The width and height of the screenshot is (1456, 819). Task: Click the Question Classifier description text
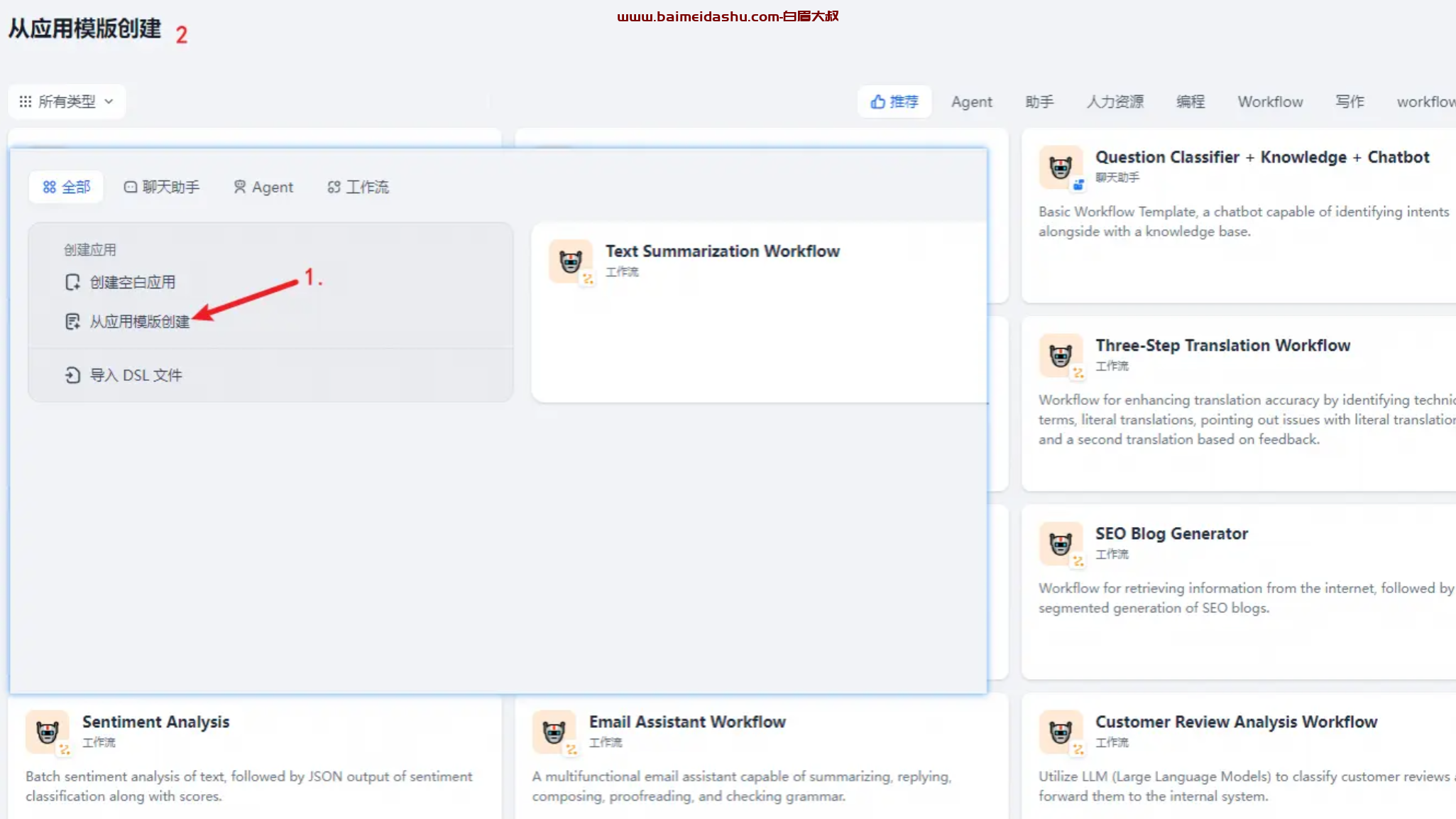(1244, 222)
